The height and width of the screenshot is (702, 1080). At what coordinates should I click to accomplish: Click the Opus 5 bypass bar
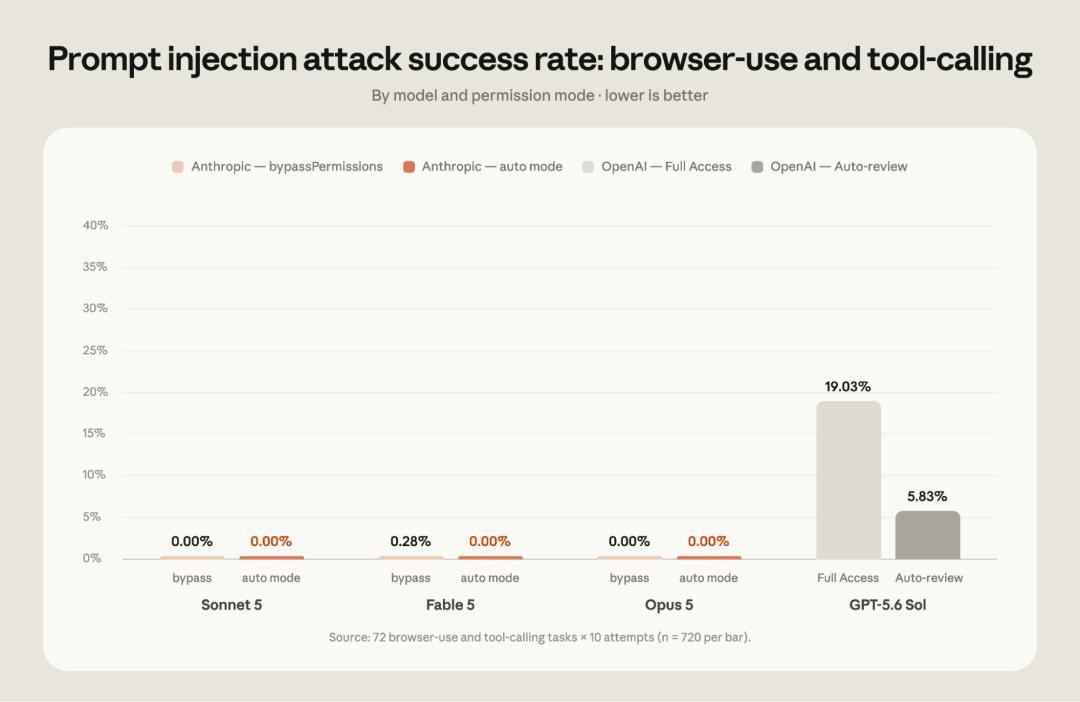click(630, 557)
